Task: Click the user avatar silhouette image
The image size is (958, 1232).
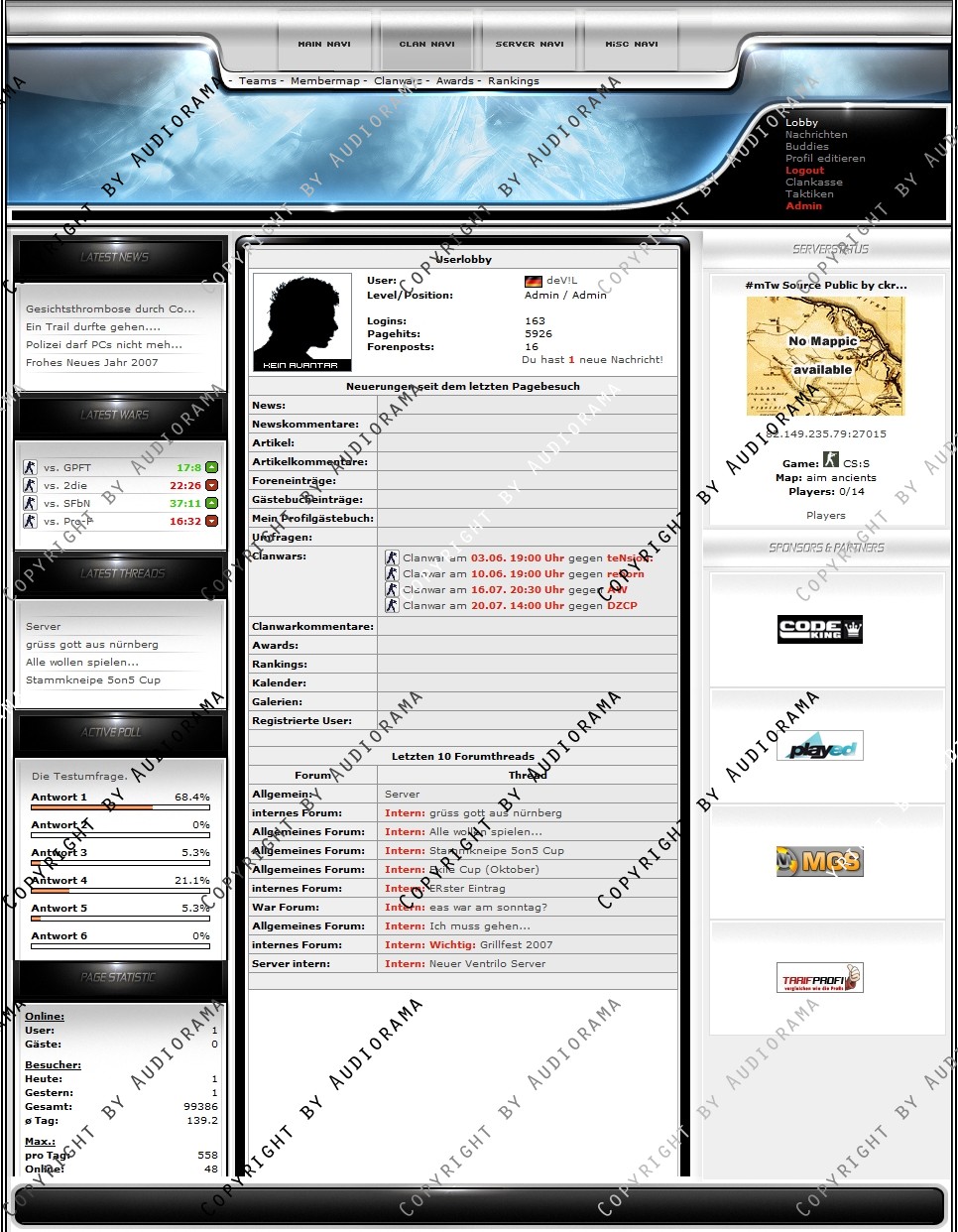Action: click(x=302, y=322)
